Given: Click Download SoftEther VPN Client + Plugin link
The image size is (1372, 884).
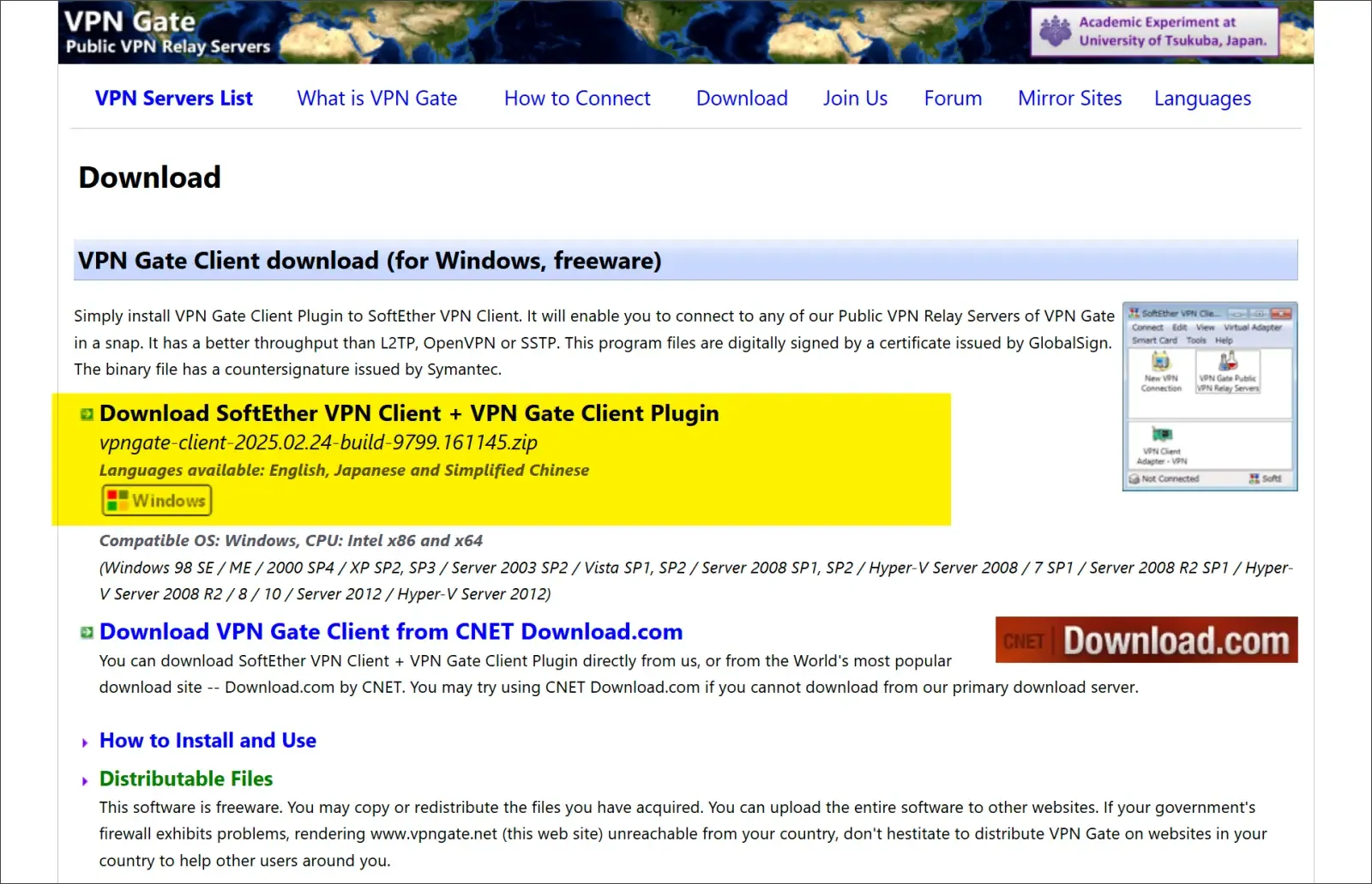Looking at the screenshot, I should pyautogui.click(x=409, y=413).
